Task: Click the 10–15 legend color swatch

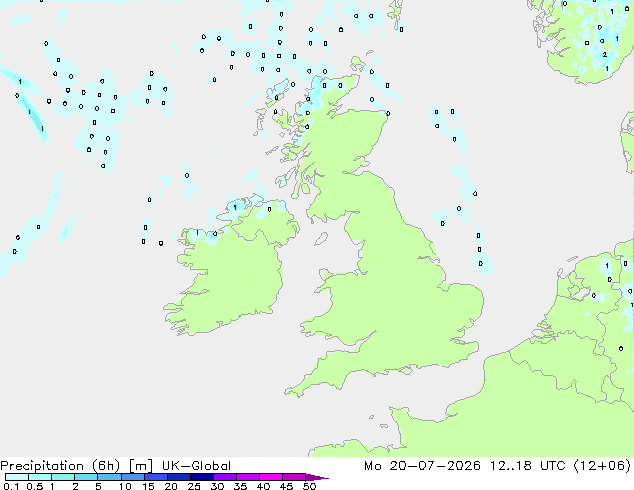Action: coord(132,477)
